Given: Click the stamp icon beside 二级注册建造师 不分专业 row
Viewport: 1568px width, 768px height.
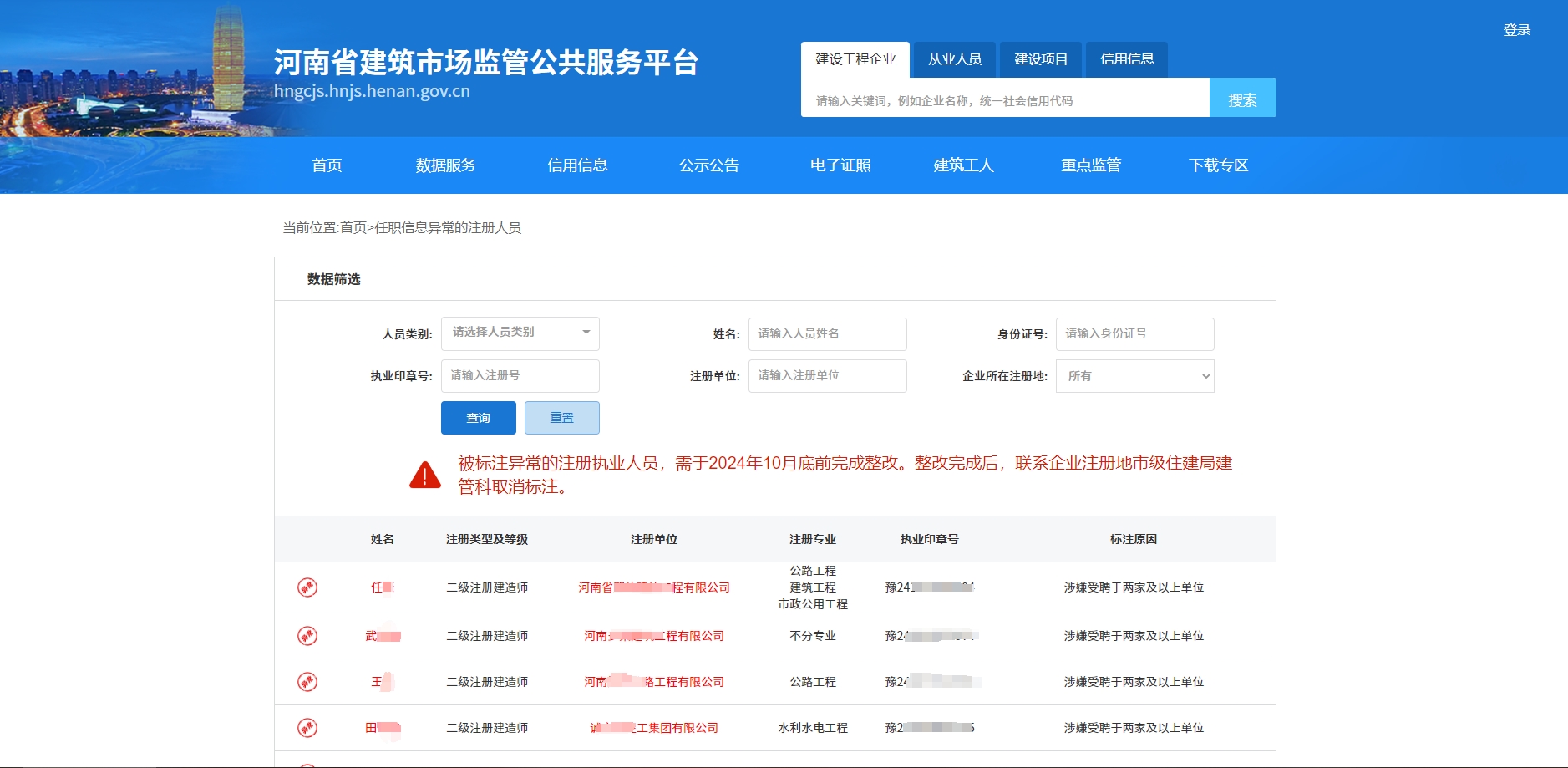Looking at the screenshot, I should tap(307, 636).
